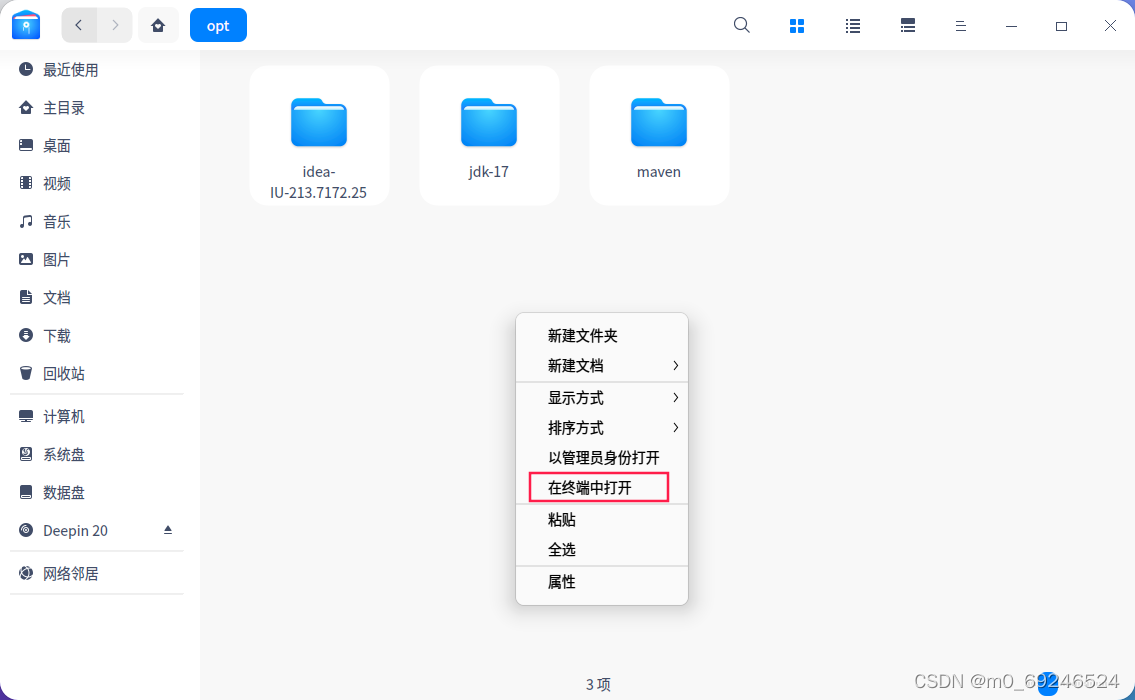Screen dimensions: 1135x700
Task: Open 音乐 in the sidebar
Action: [97, 222]
